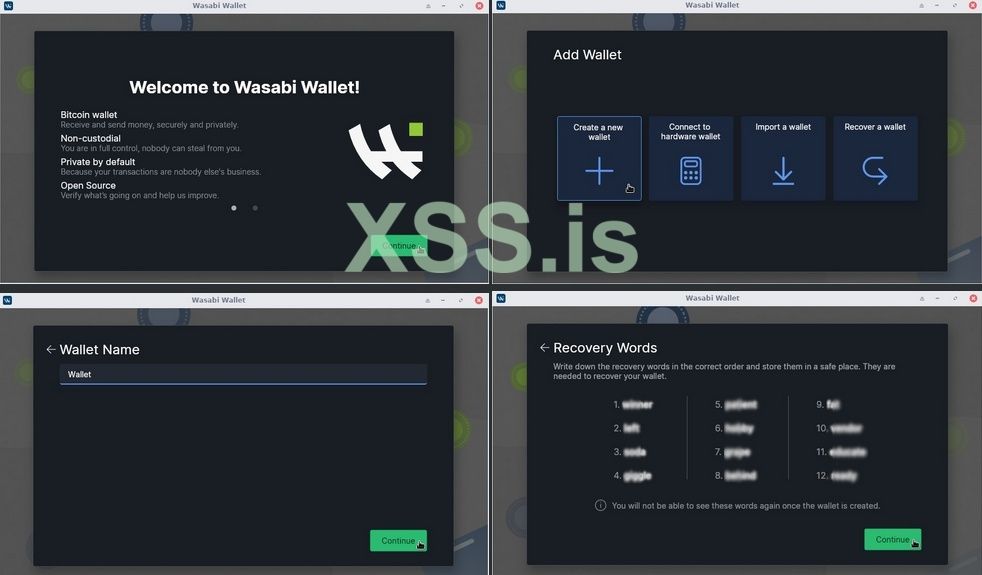Viewport: 982px width, 575px height.
Task: Click the curved arrow icon for Recover a wallet
Action: pos(875,170)
